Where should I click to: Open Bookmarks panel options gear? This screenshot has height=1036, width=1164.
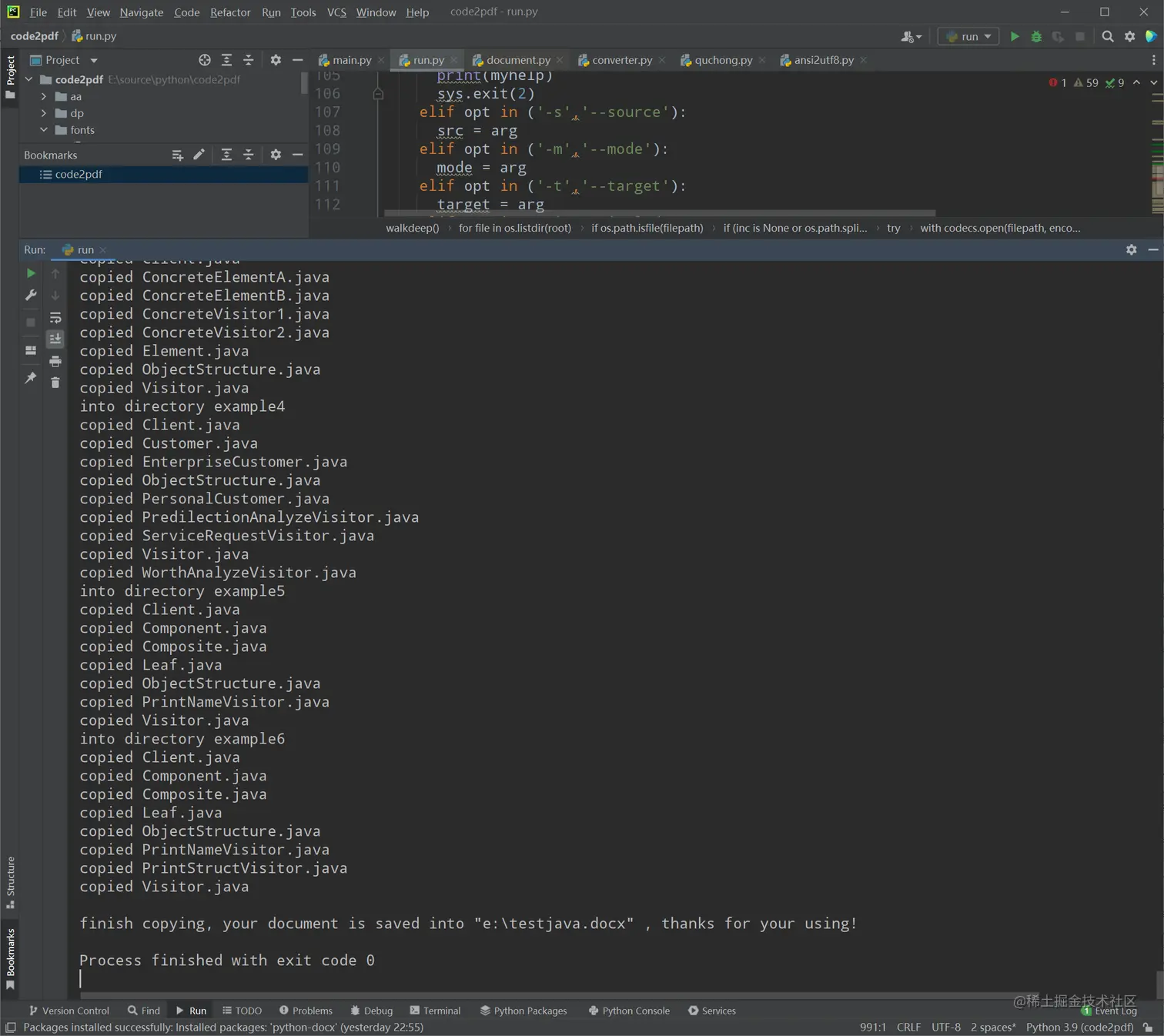tap(276, 155)
